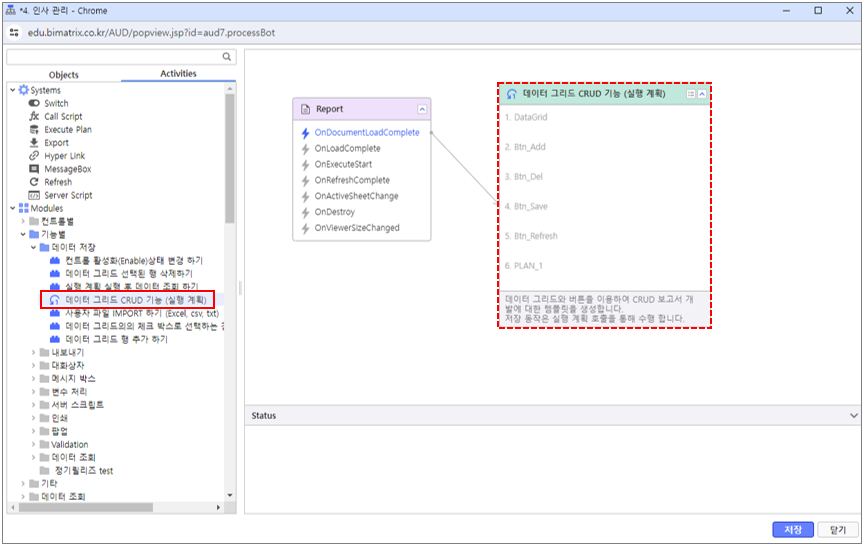Select the Server Script icon
The image size is (863, 545).
(x=34, y=195)
